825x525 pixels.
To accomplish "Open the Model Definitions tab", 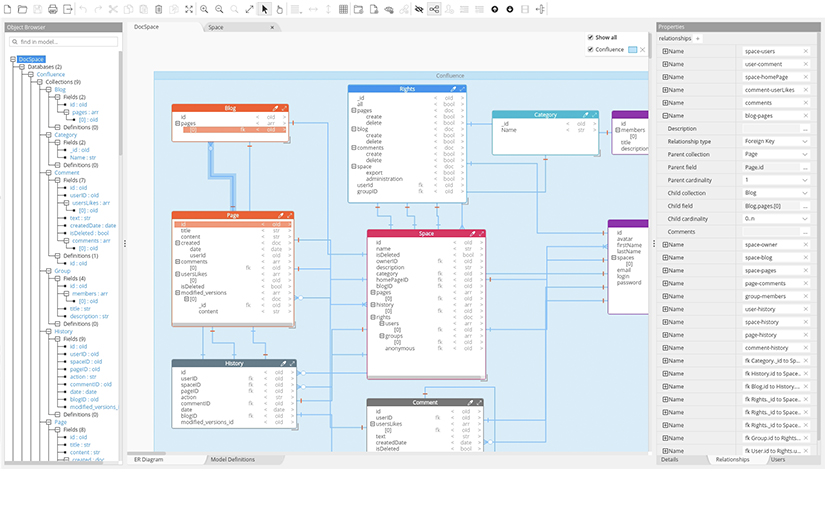I will point(233,459).
